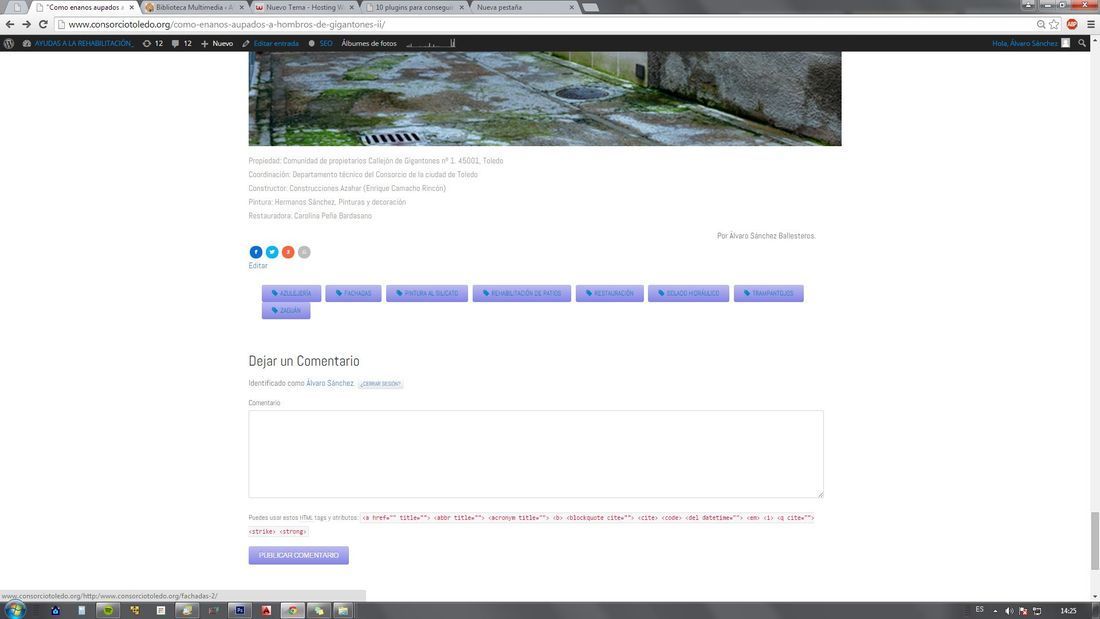Click the stats sparkline in admin bar
This screenshot has width=1100, height=619.
(431, 44)
